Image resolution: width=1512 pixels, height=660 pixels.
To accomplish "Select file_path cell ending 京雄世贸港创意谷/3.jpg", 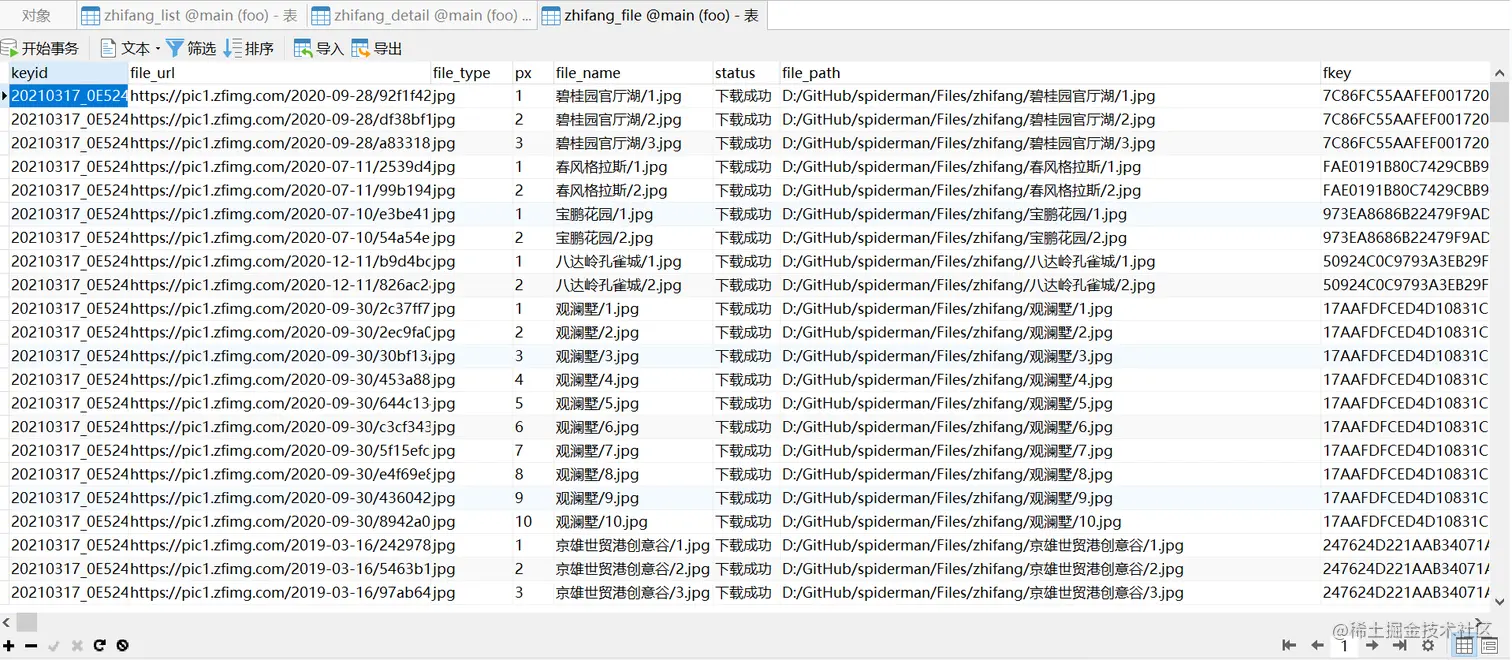I will click(x=1050, y=593).
